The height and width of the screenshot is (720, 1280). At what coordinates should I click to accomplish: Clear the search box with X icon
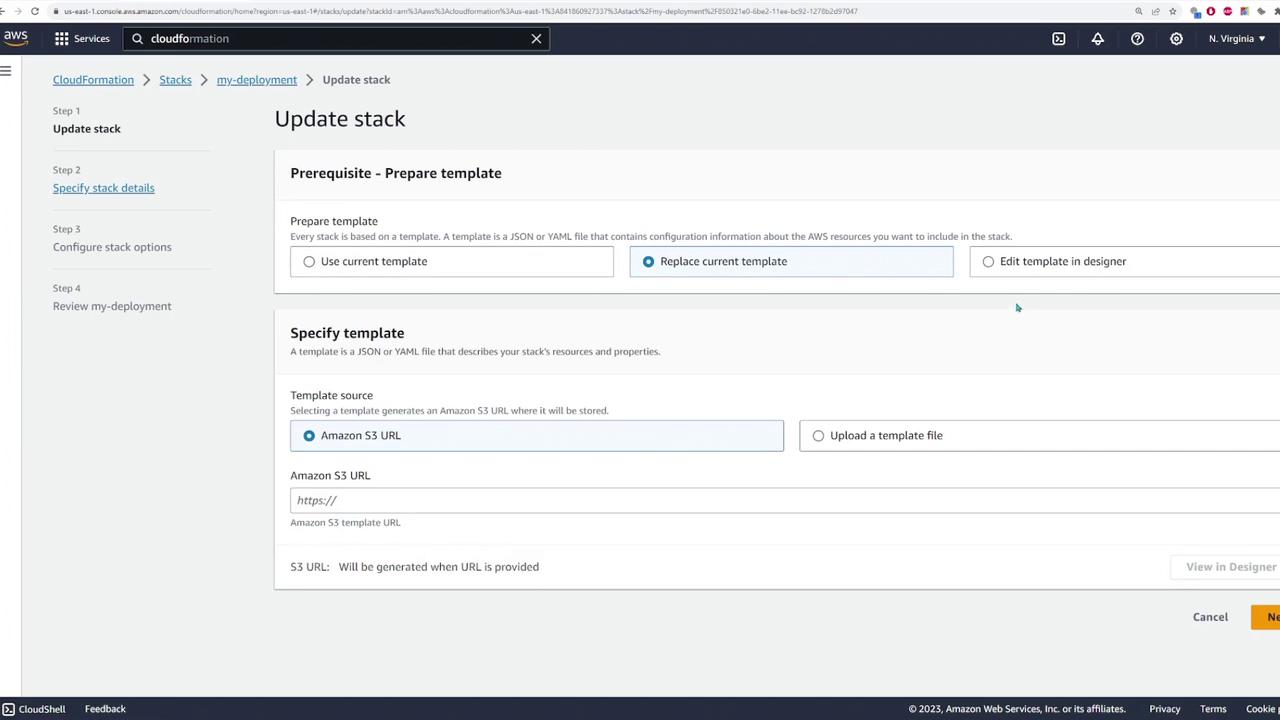pyautogui.click(x=536, y=38)
